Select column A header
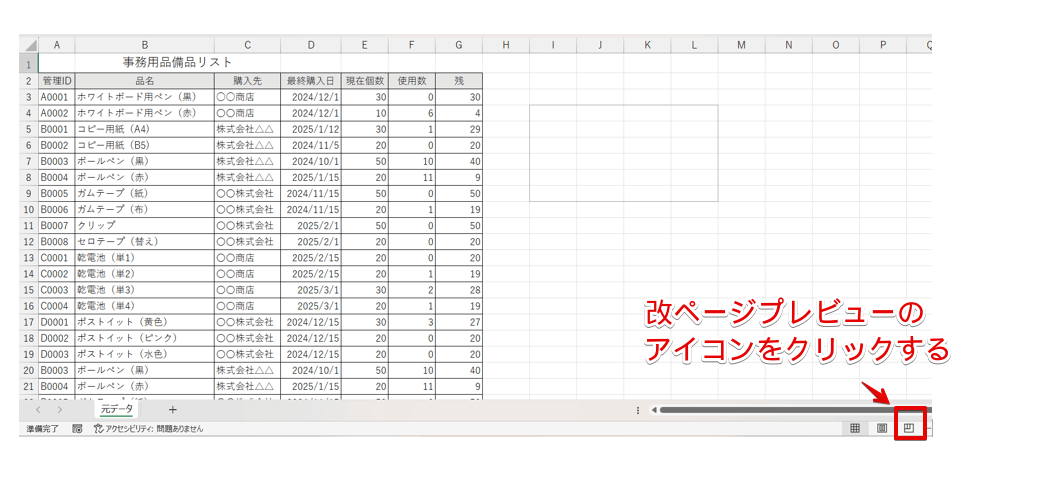 point(57,46)
